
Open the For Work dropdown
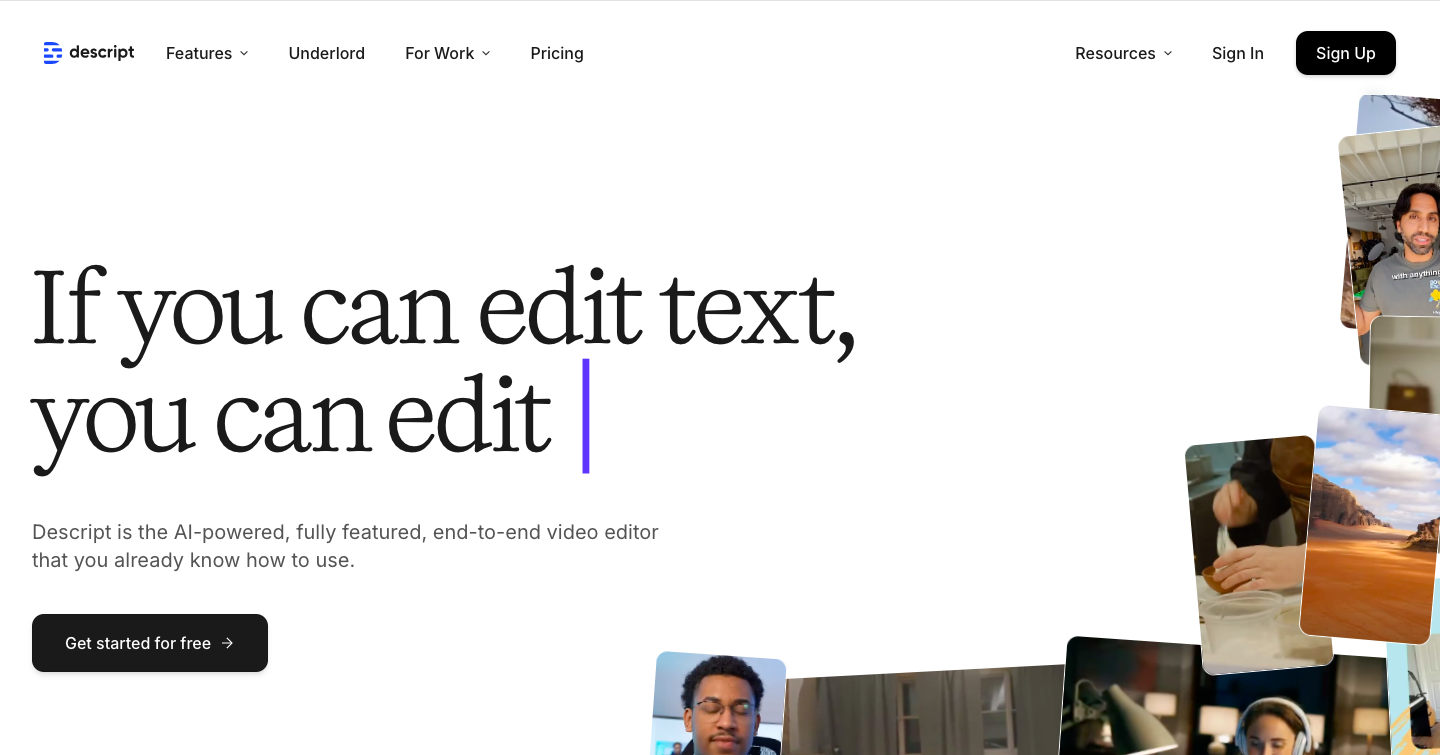pos(440,53)
